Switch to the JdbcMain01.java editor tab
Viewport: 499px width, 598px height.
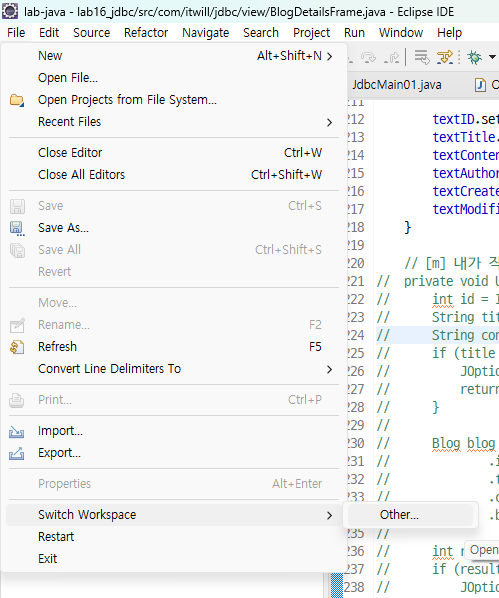click(x=397, y=85)
